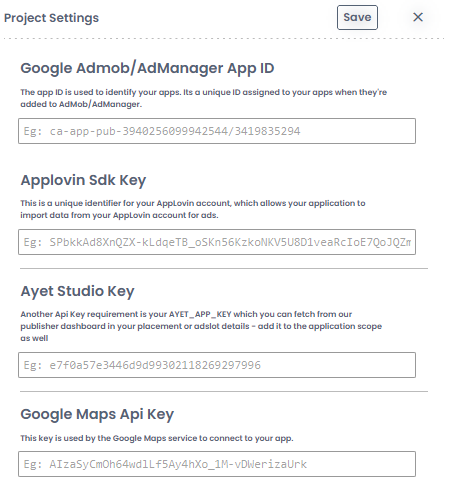Click the divider line above Google Maps Api Key

point(224,392)
